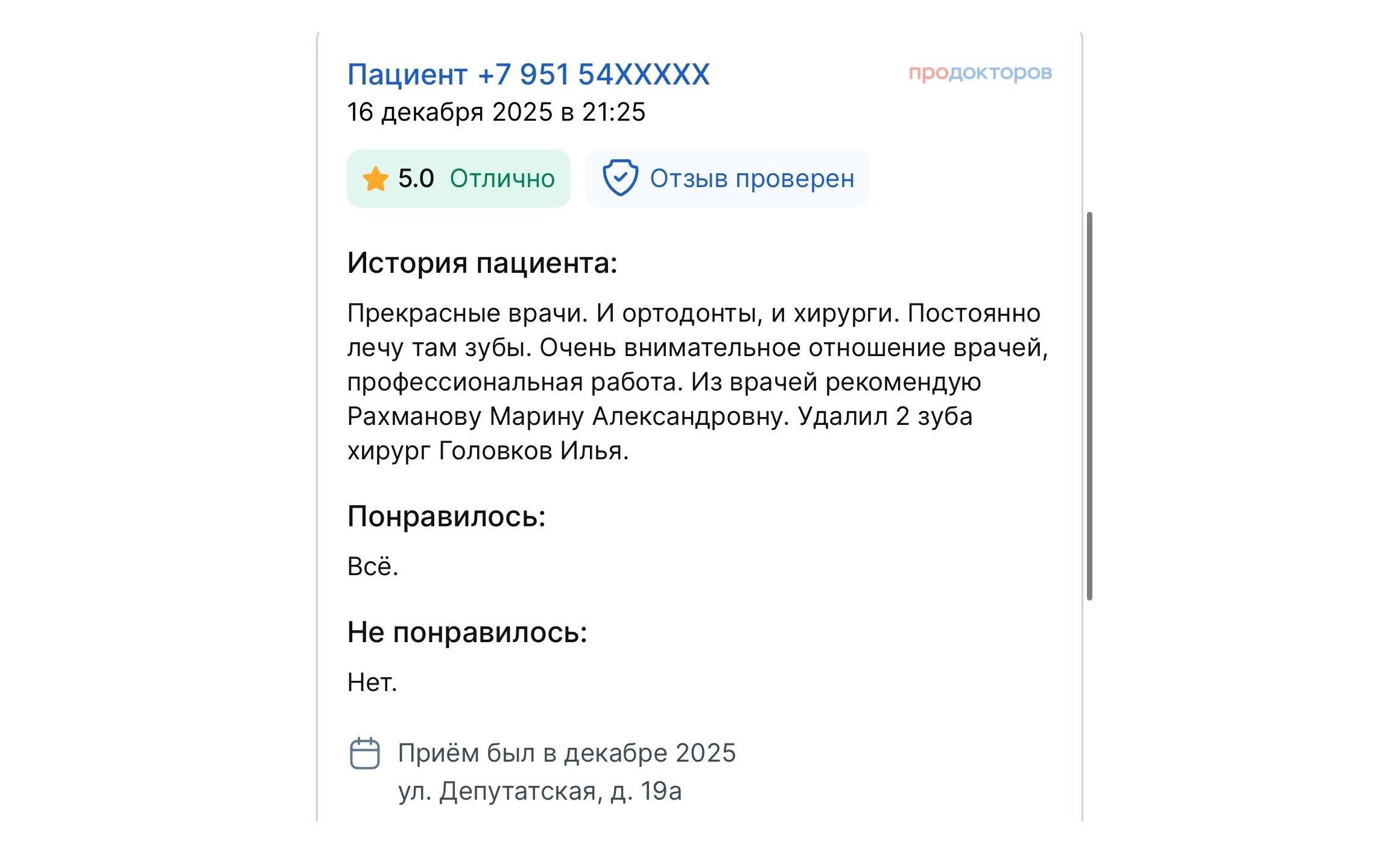This screenshot has width=1400, height=854.
Task: Open the Пациент +7 951 54XXXXX link
Action: point(528,75)
